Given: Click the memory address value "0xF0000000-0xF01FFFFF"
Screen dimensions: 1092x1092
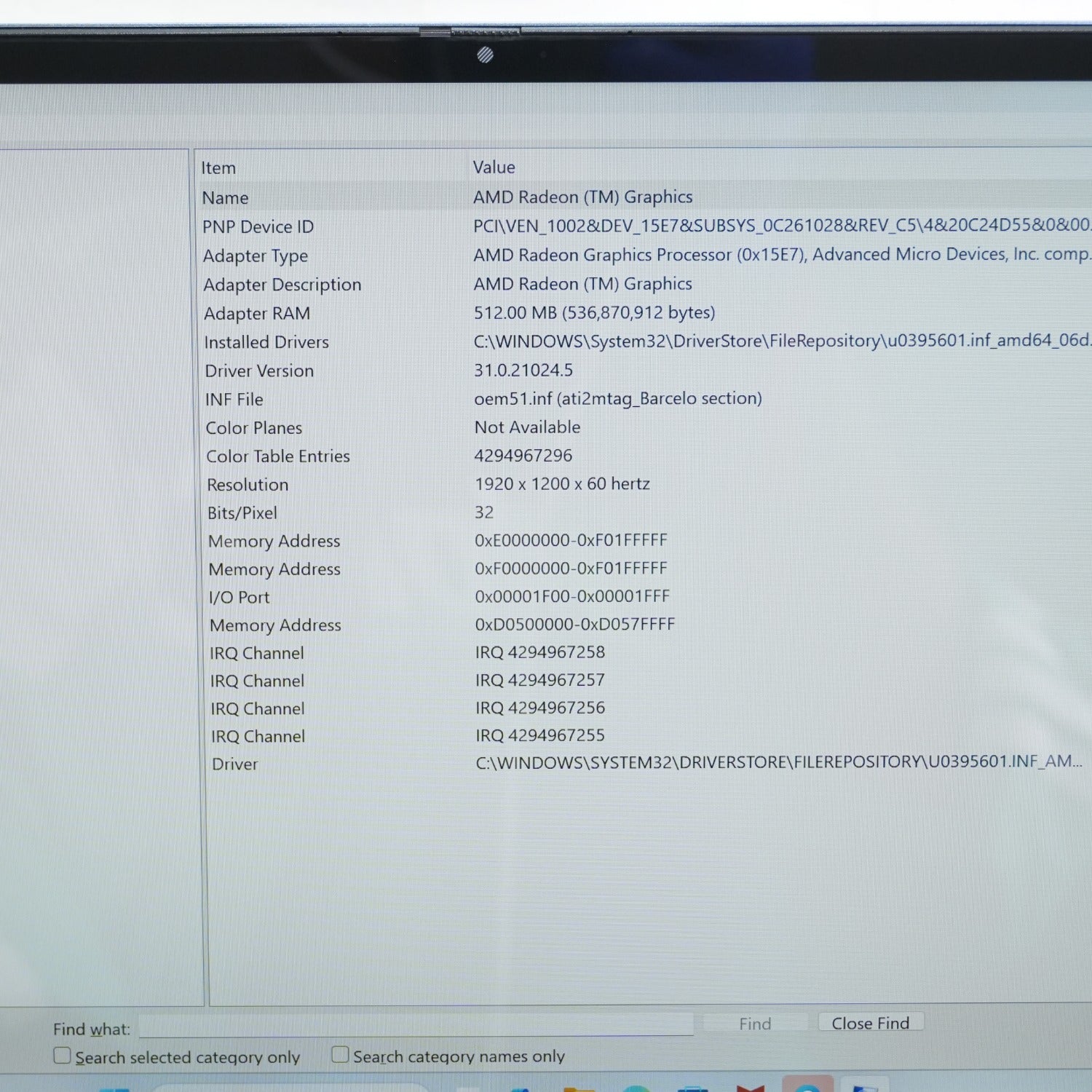Looking at the screenshot, I should coord(571,568).
